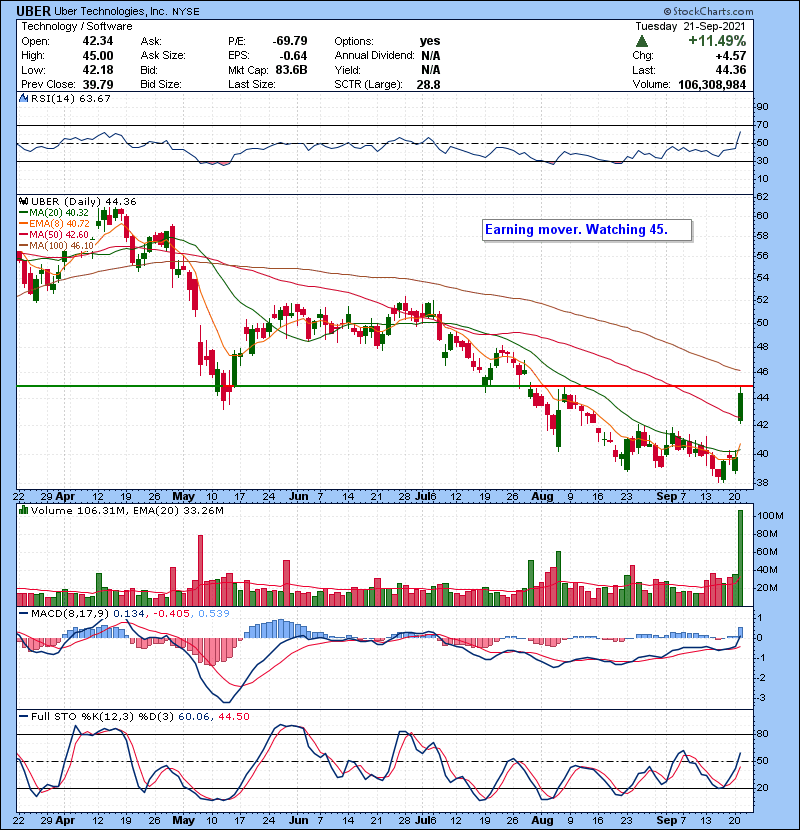Open the StockCharts.com credit at top right

[708, 11]
